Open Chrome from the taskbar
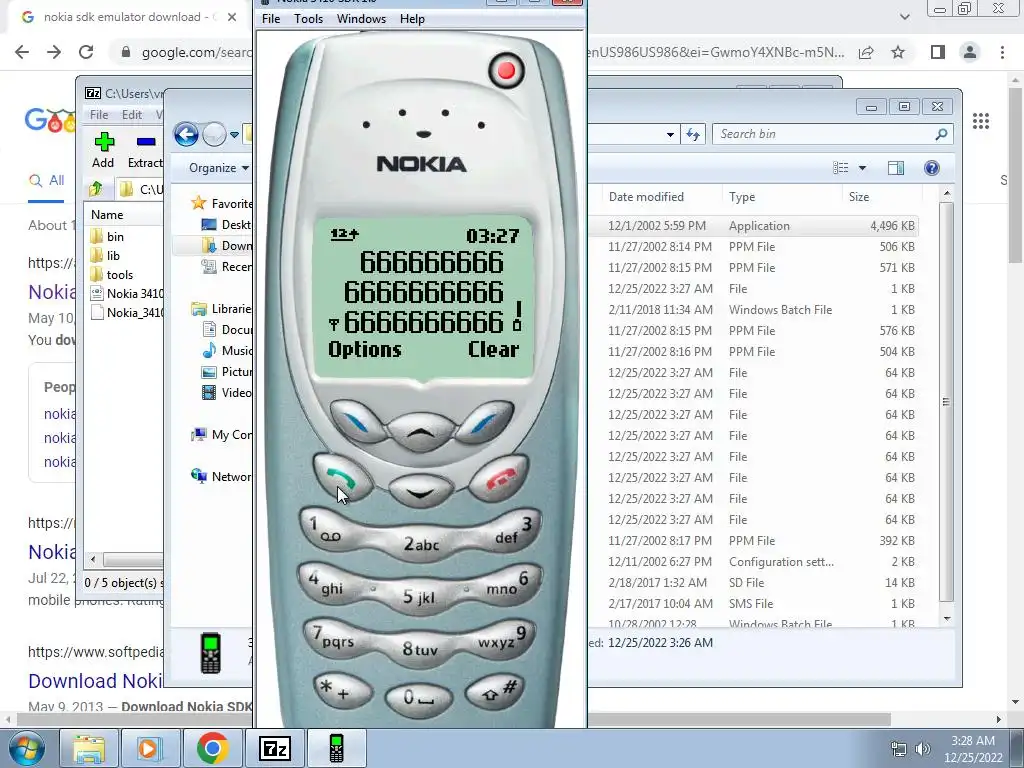The height and width of the screenshot is (768, 1024). pyautogui.click(x=212, y=748)
